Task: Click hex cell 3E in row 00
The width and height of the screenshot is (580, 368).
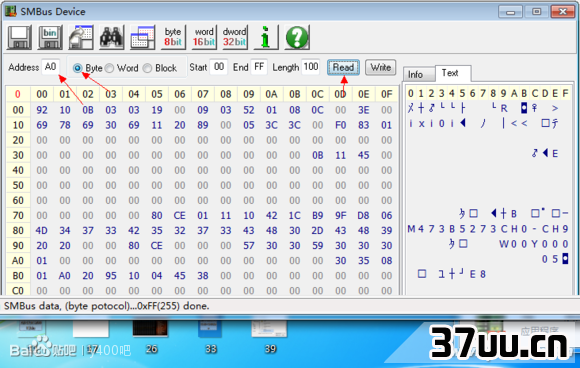Action: click(364, 110)
